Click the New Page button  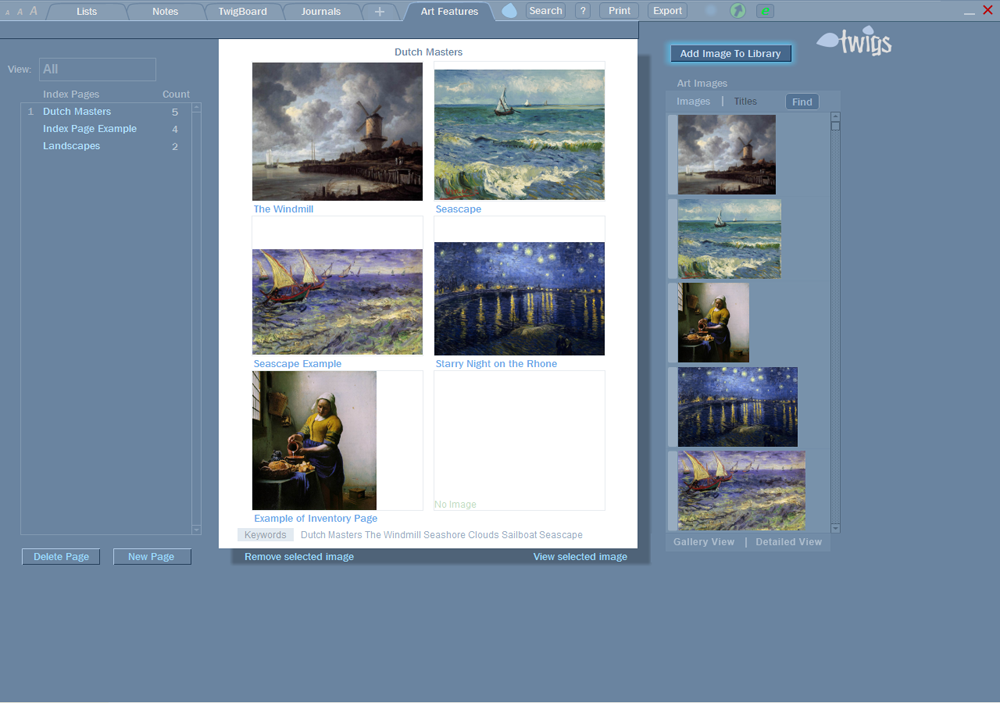[151, 557]
